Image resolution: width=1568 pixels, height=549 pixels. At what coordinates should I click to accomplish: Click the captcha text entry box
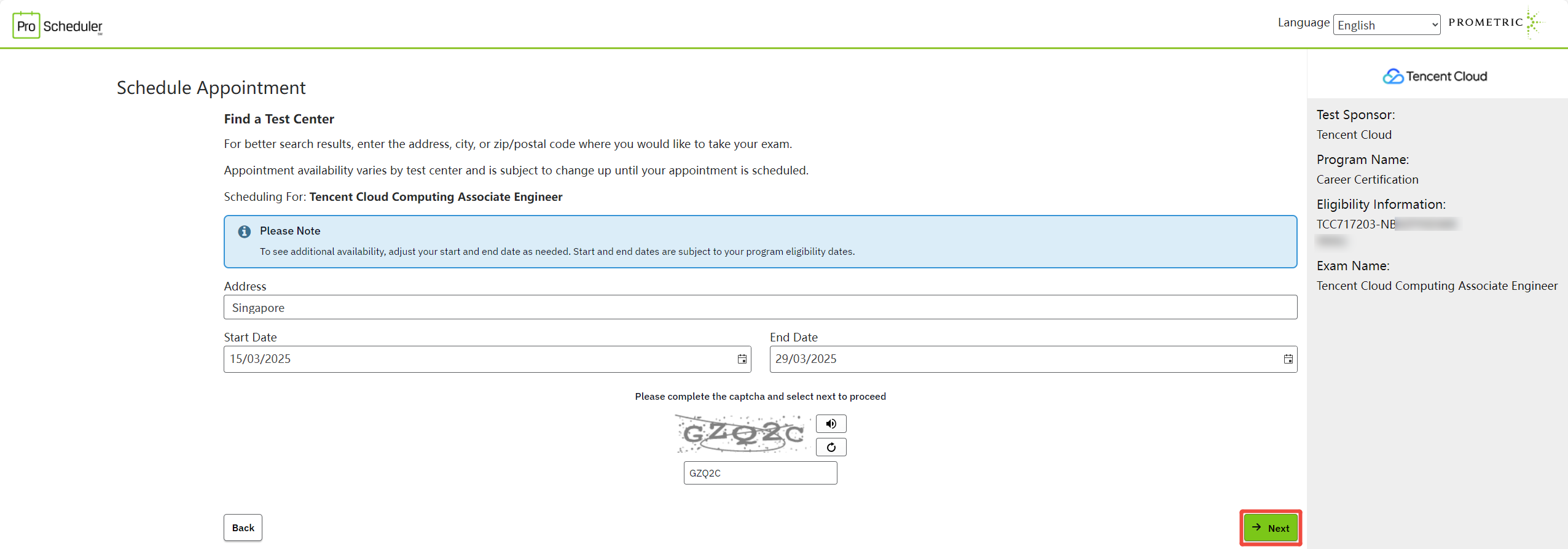click(x=760, y=473)
